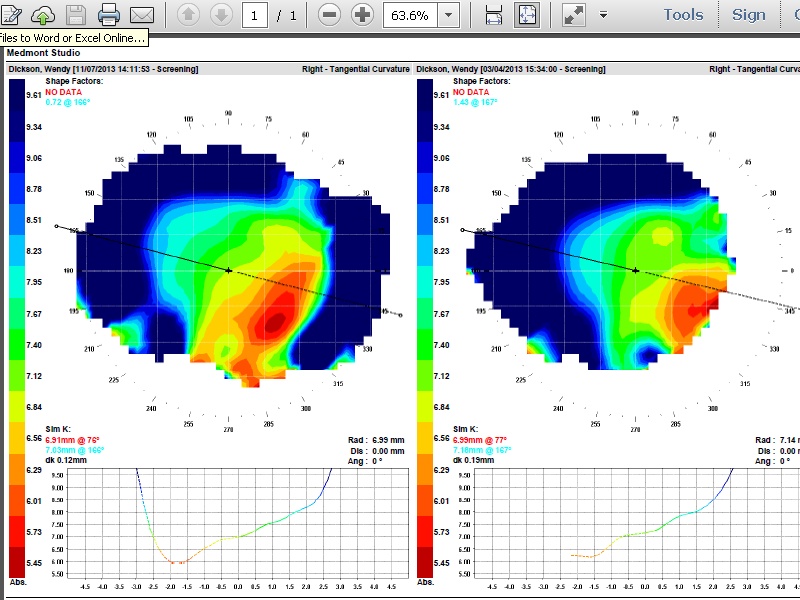
Task: Click the email envelope icon
Action: 142,15
